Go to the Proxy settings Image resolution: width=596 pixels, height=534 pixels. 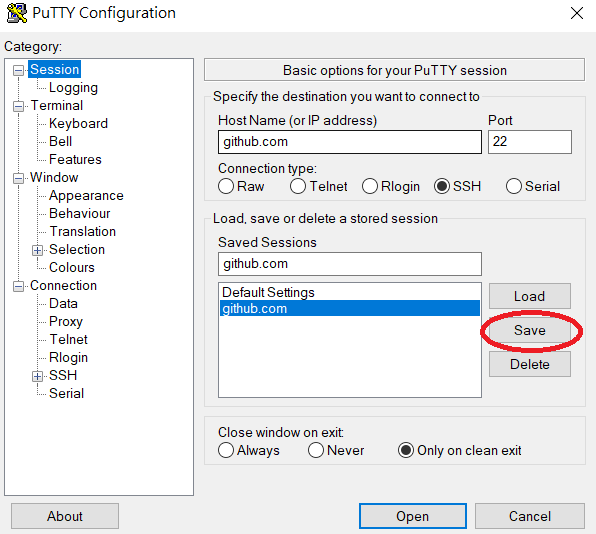(x=66, y=322)
